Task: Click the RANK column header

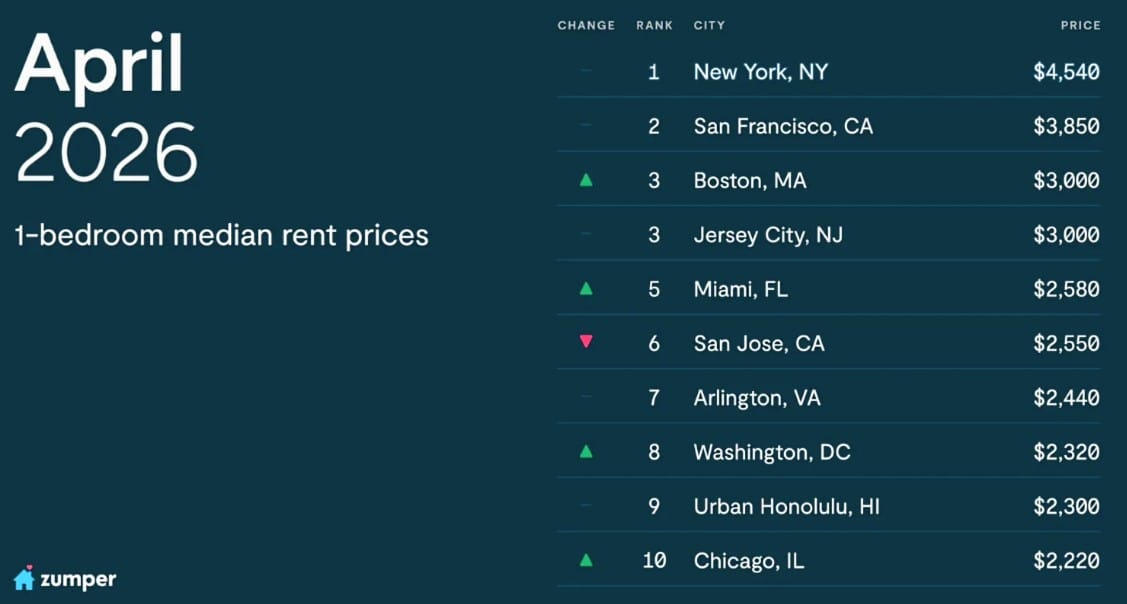Action: coord(654,25)
